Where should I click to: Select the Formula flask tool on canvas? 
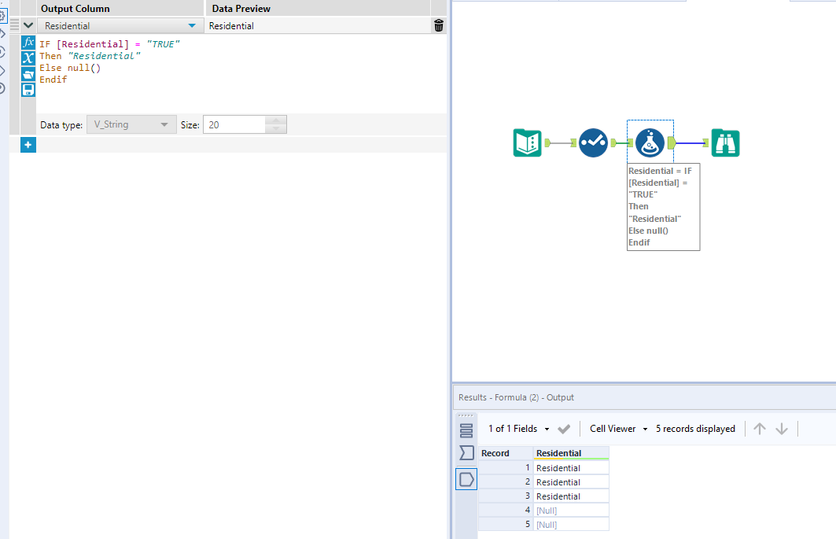(x=649, y=143)
